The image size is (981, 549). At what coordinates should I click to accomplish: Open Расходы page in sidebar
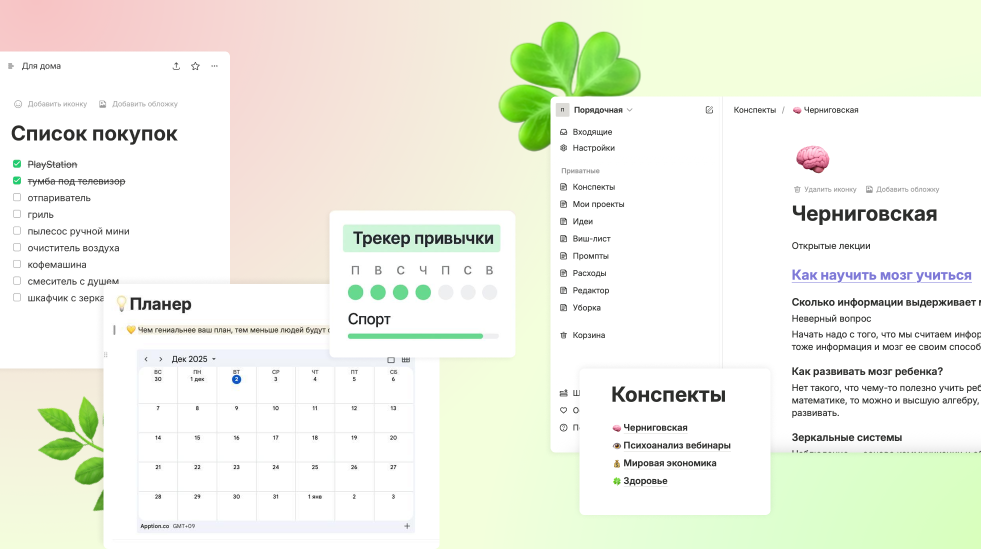click(x=583, y=273)
